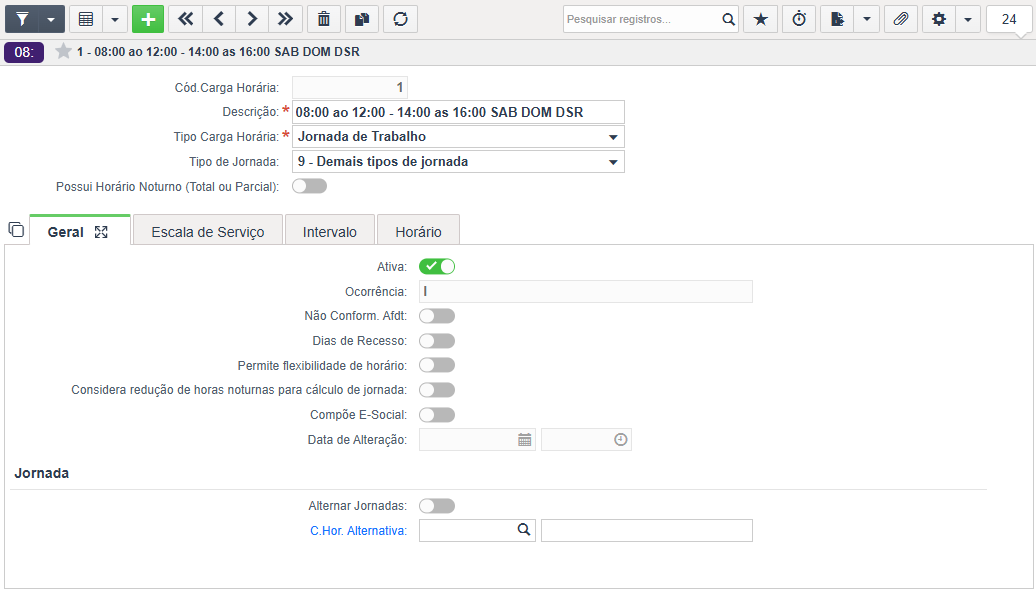This screenshot has height=591, width=1036.
Task: Open attachments paperclip button
Action: 901,19
